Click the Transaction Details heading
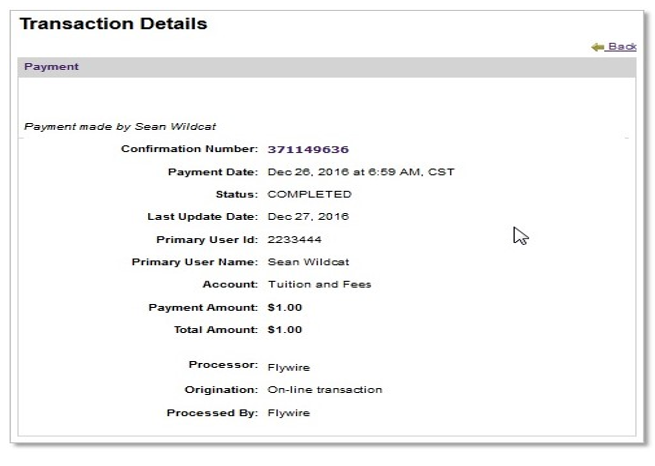This screenshot has width=655, height=466. [113, 24]
